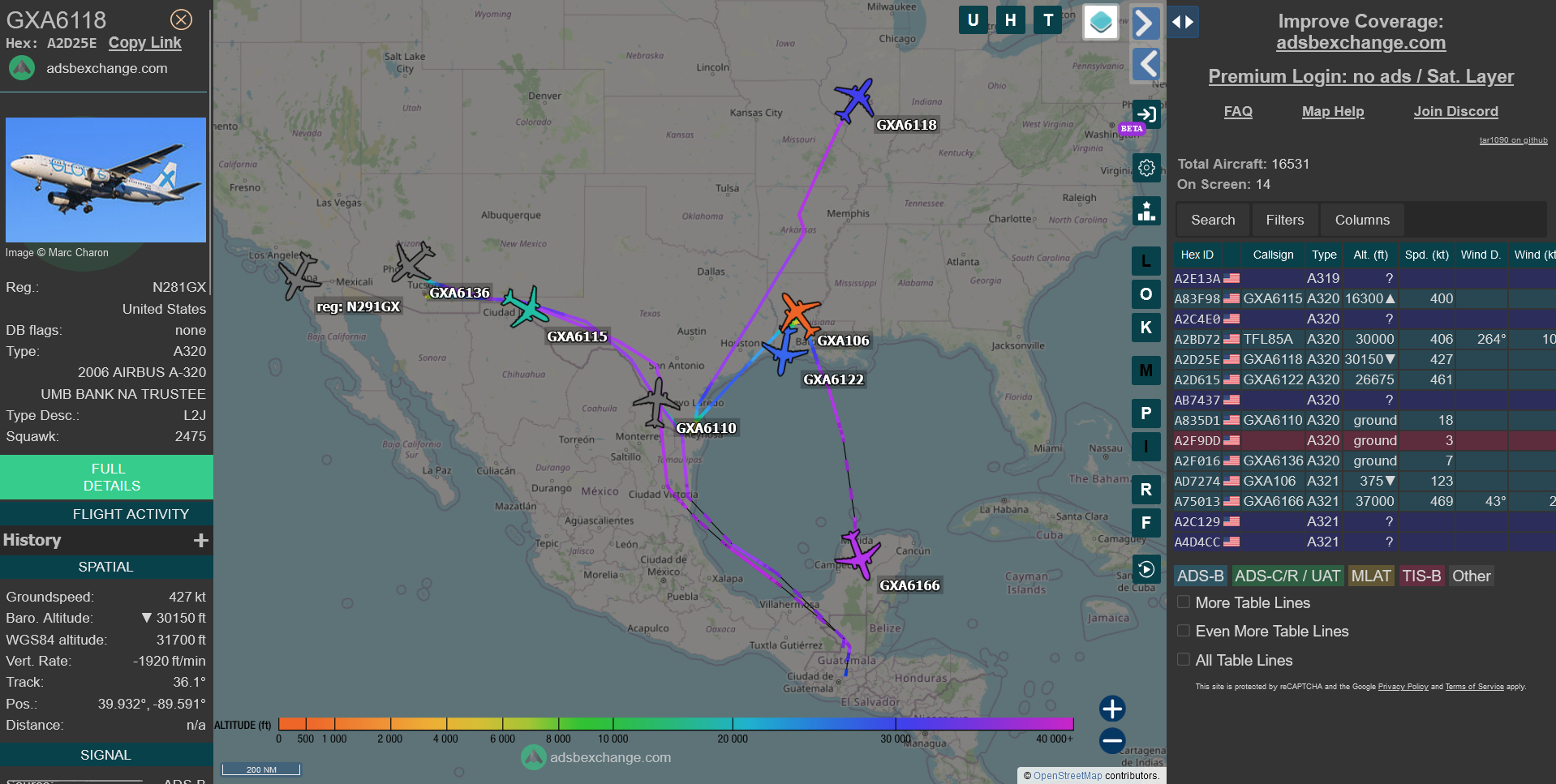1556x784 pixels.
Task: Sort table by Callsign column header
Action: [1273, 255]
